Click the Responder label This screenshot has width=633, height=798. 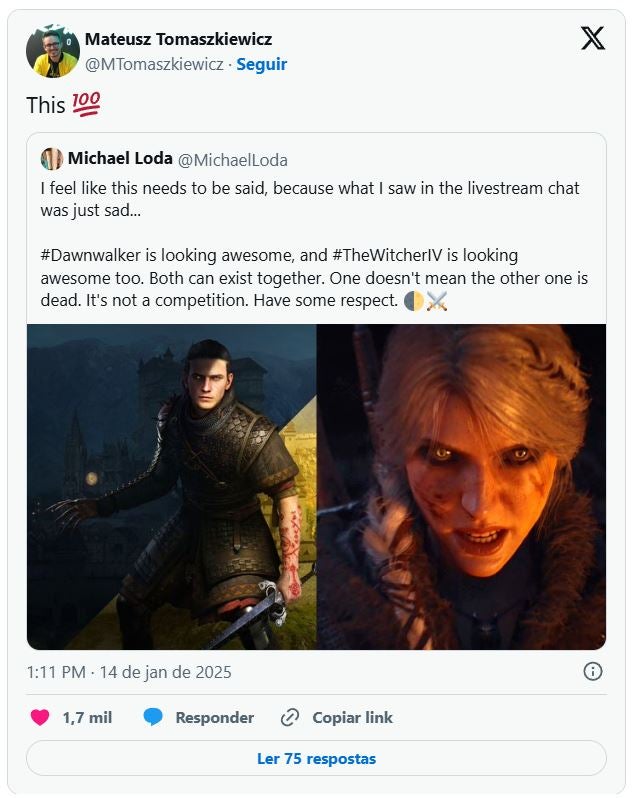pyautogui.click(x=214, y=717)
